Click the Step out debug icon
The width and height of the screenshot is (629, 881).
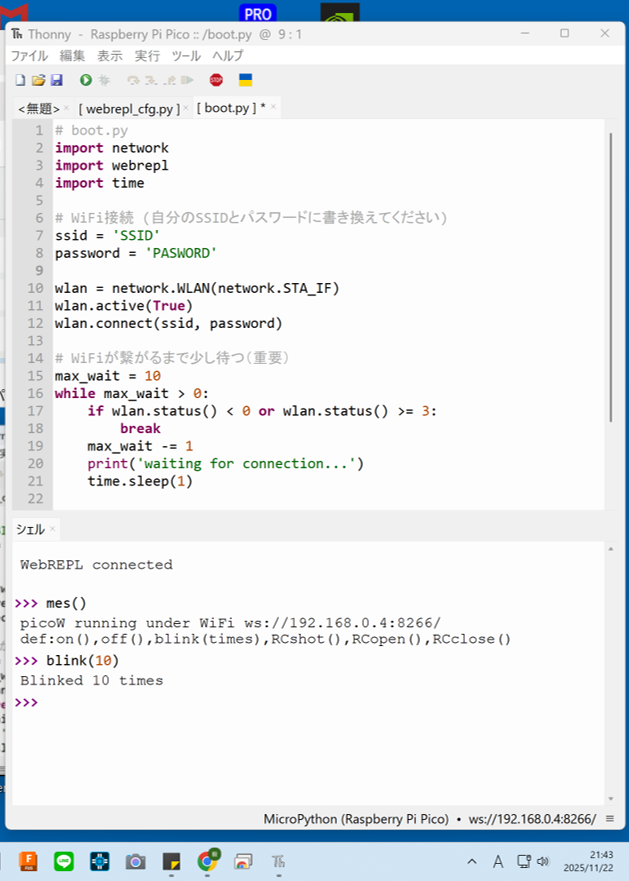tap(169, 80)
